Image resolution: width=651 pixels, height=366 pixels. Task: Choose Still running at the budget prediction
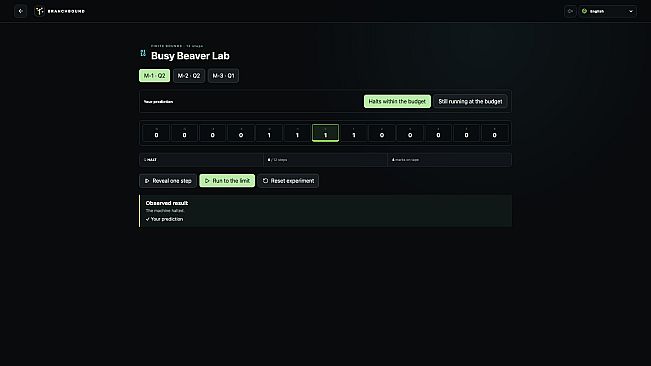pos(470,101)
